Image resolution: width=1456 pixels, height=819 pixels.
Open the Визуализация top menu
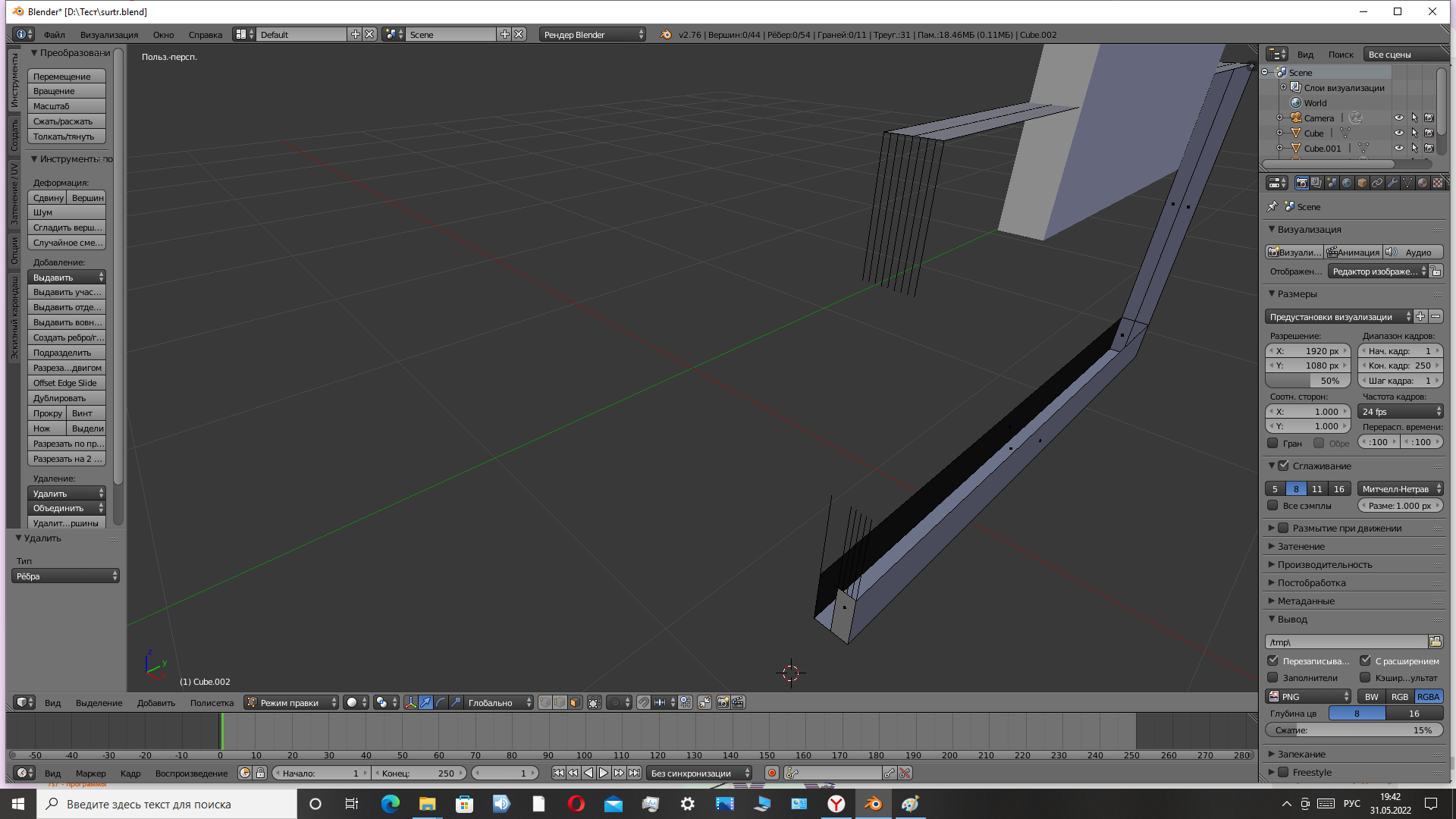[109, 35]
